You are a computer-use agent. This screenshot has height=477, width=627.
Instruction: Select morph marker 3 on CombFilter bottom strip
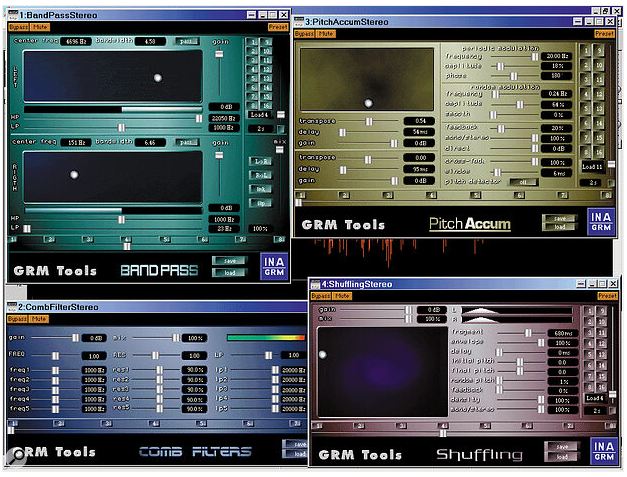[x=107, y=423]
